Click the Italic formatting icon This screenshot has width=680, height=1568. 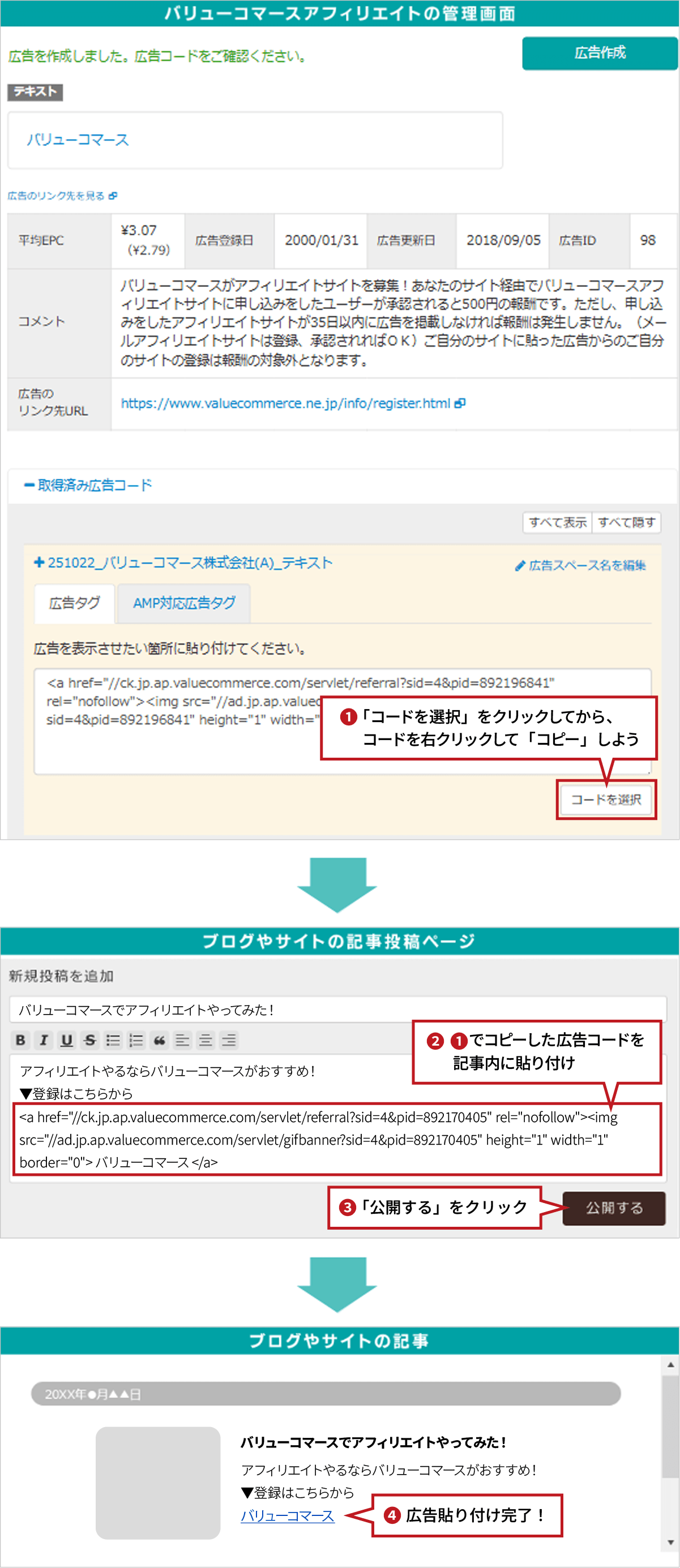pos(44,1039)
